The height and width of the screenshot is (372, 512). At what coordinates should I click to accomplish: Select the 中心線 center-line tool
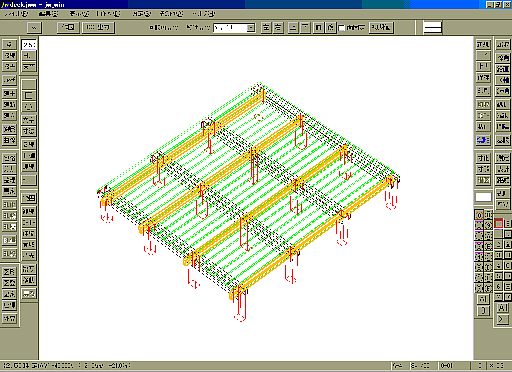29,155
